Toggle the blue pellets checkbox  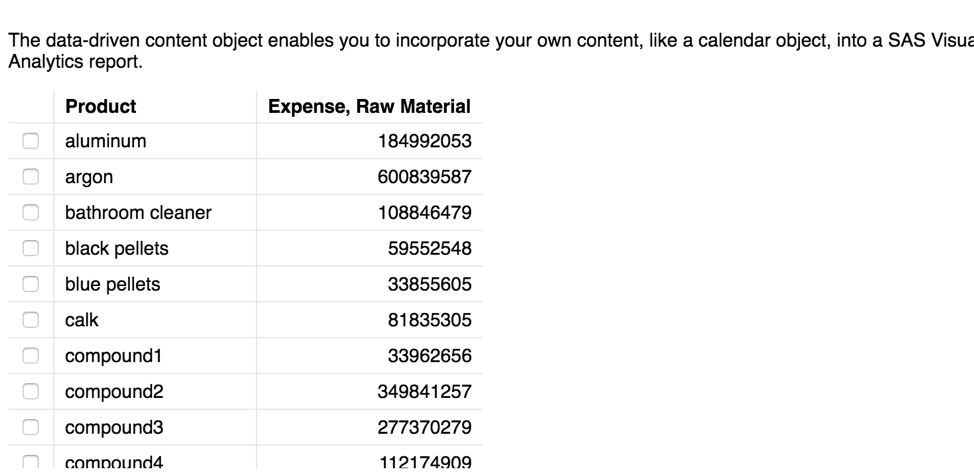click(30, 285)
